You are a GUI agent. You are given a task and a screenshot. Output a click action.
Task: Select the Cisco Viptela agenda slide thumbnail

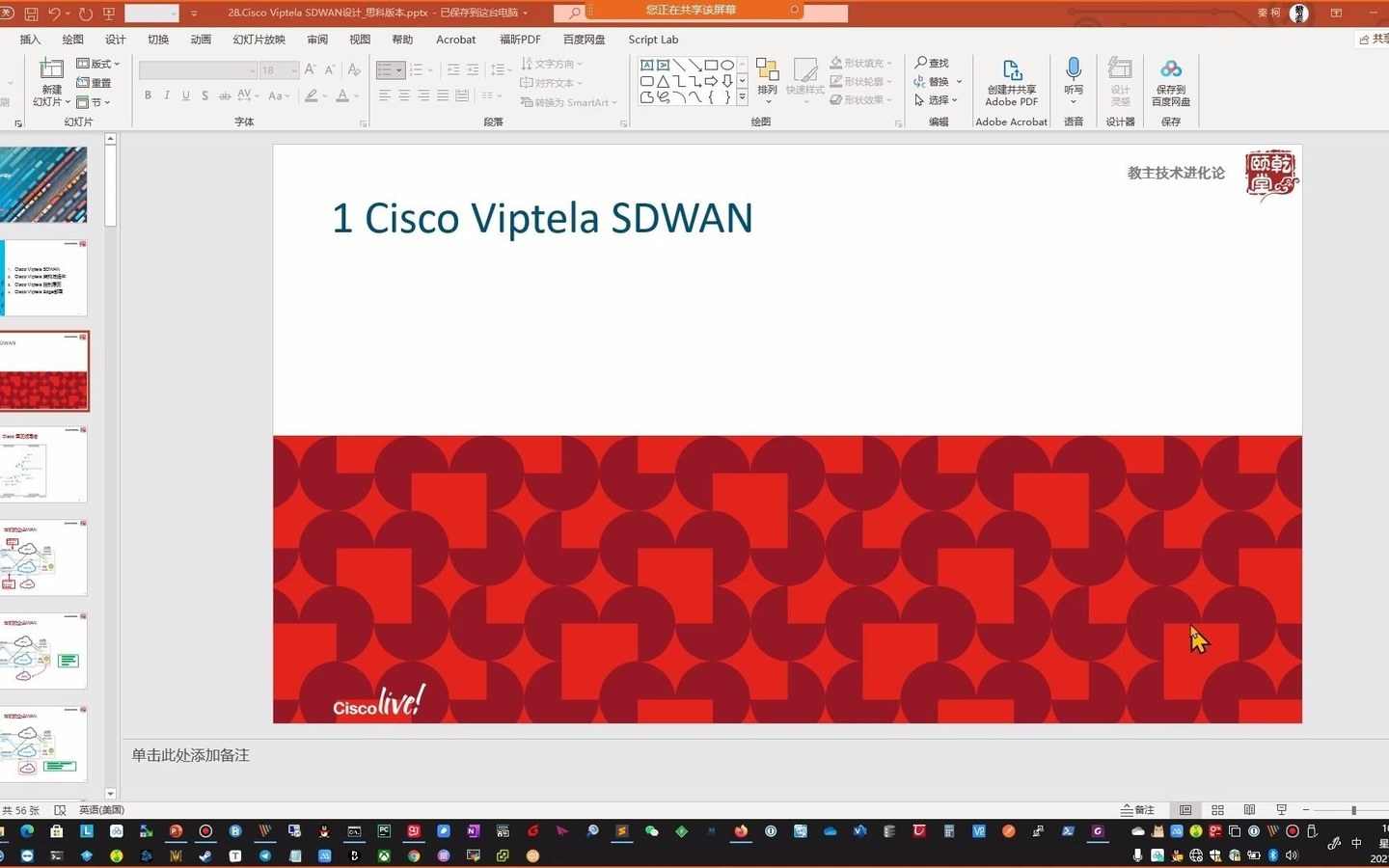point(43,278)
